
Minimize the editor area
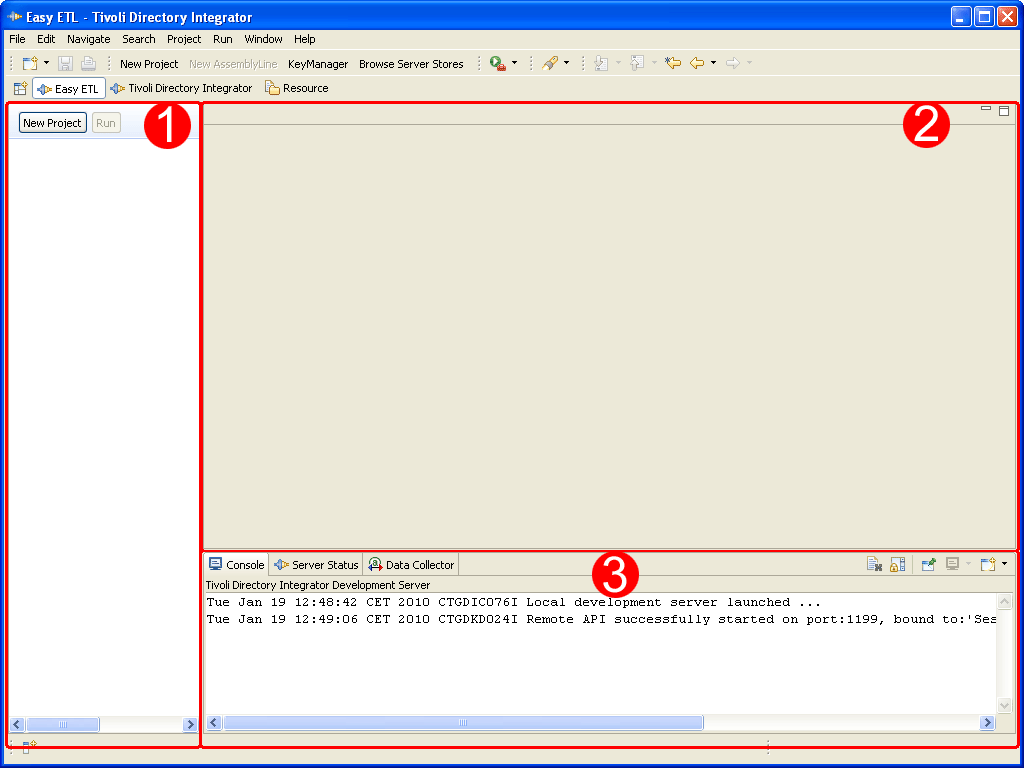tap(986, 110)
